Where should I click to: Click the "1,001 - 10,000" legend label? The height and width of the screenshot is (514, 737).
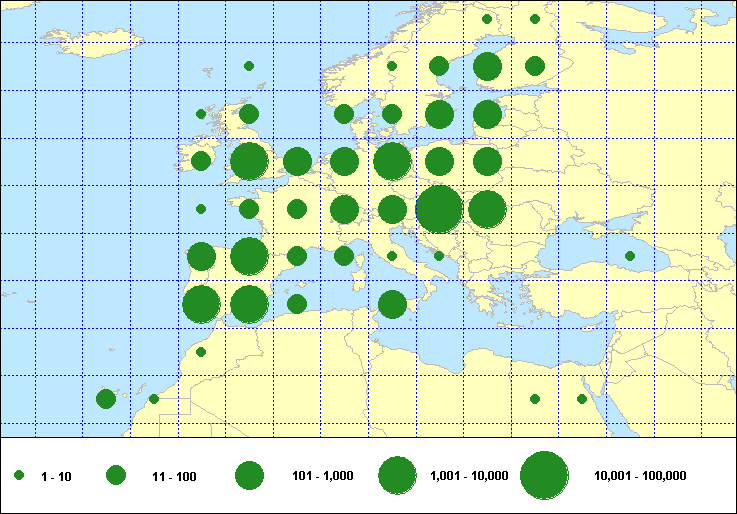[x=469, y=475]
